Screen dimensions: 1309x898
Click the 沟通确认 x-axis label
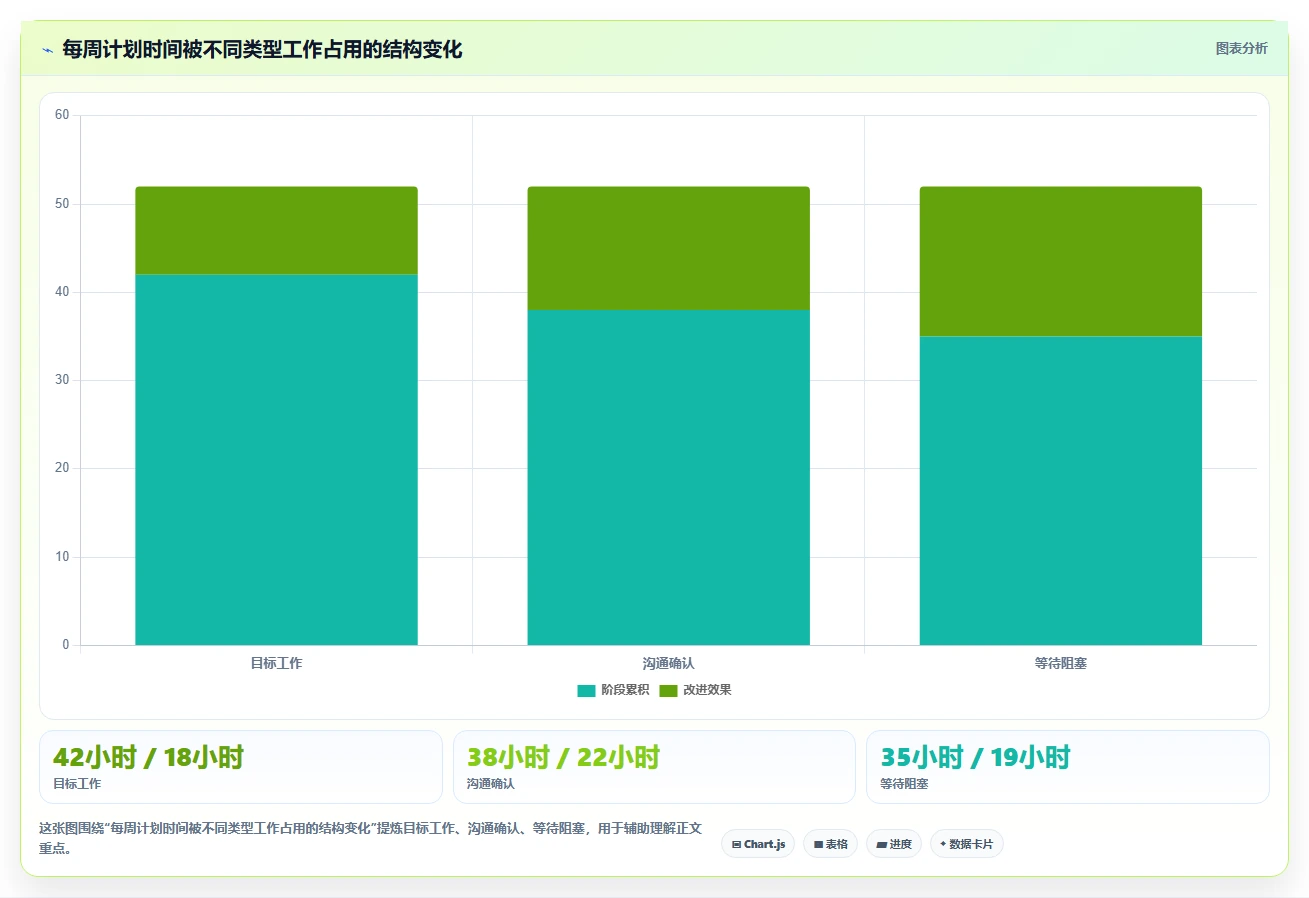point(668,663)
